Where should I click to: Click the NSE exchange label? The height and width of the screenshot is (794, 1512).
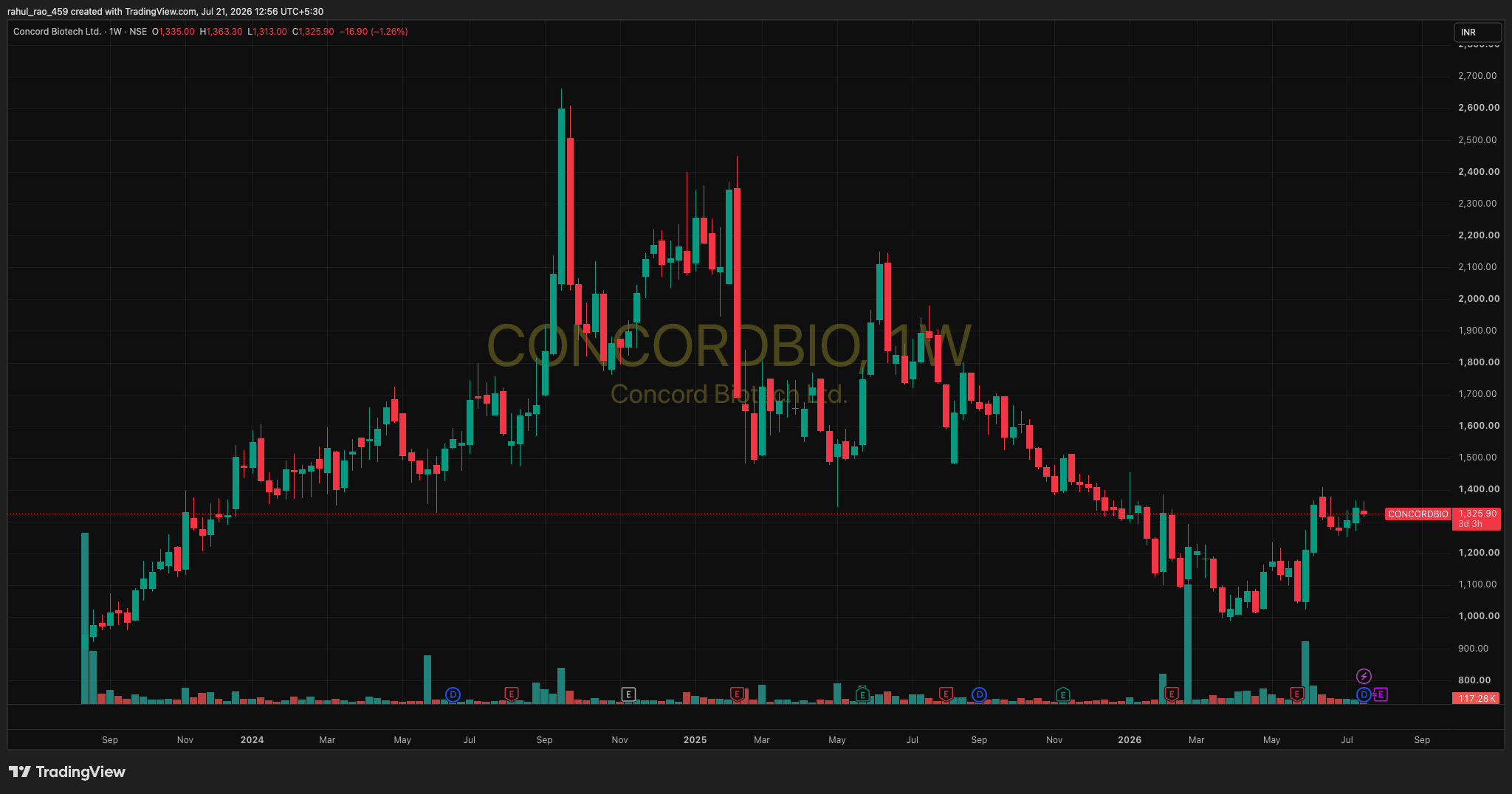[138, 32]
